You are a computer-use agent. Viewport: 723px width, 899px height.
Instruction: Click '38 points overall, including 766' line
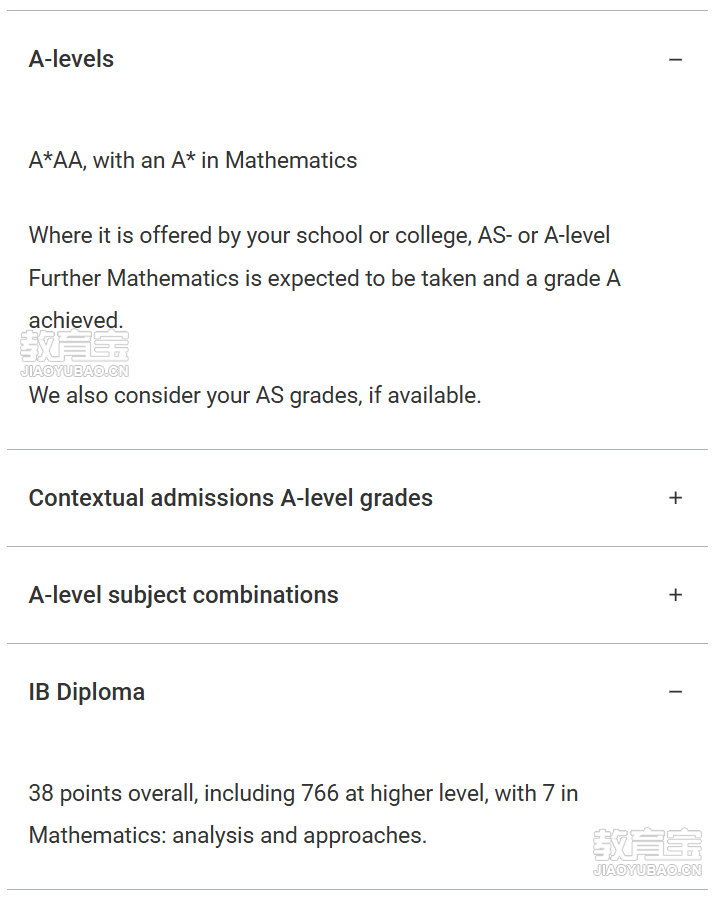coord(303,794)
